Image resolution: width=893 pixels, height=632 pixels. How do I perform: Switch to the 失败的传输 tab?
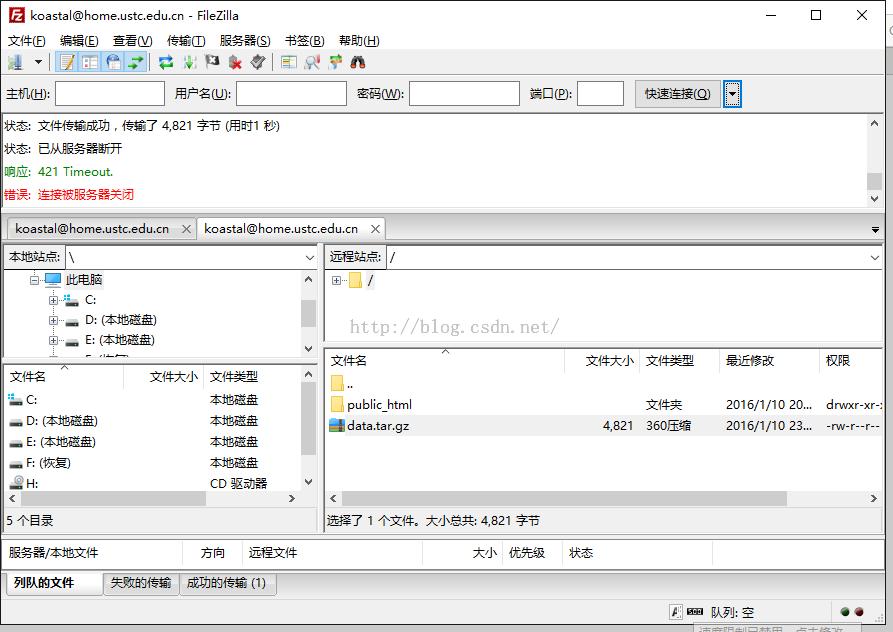pos(141,583)
